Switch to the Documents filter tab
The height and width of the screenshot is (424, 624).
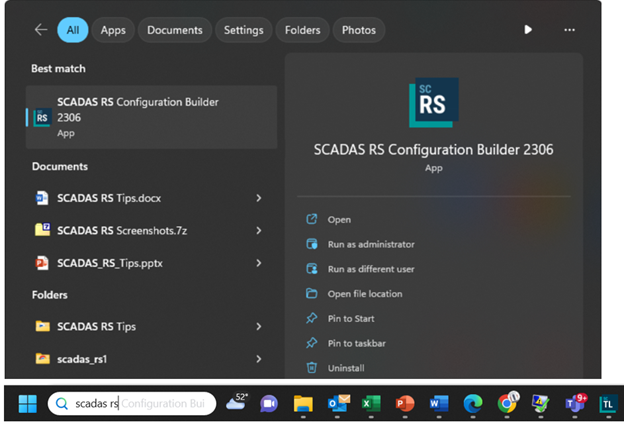pos(175,30)
